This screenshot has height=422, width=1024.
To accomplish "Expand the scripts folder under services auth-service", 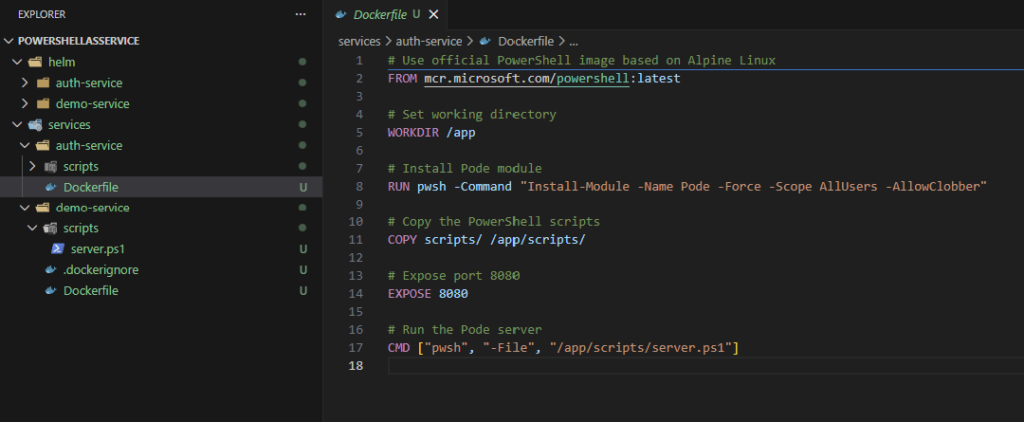I will [32, 166].
